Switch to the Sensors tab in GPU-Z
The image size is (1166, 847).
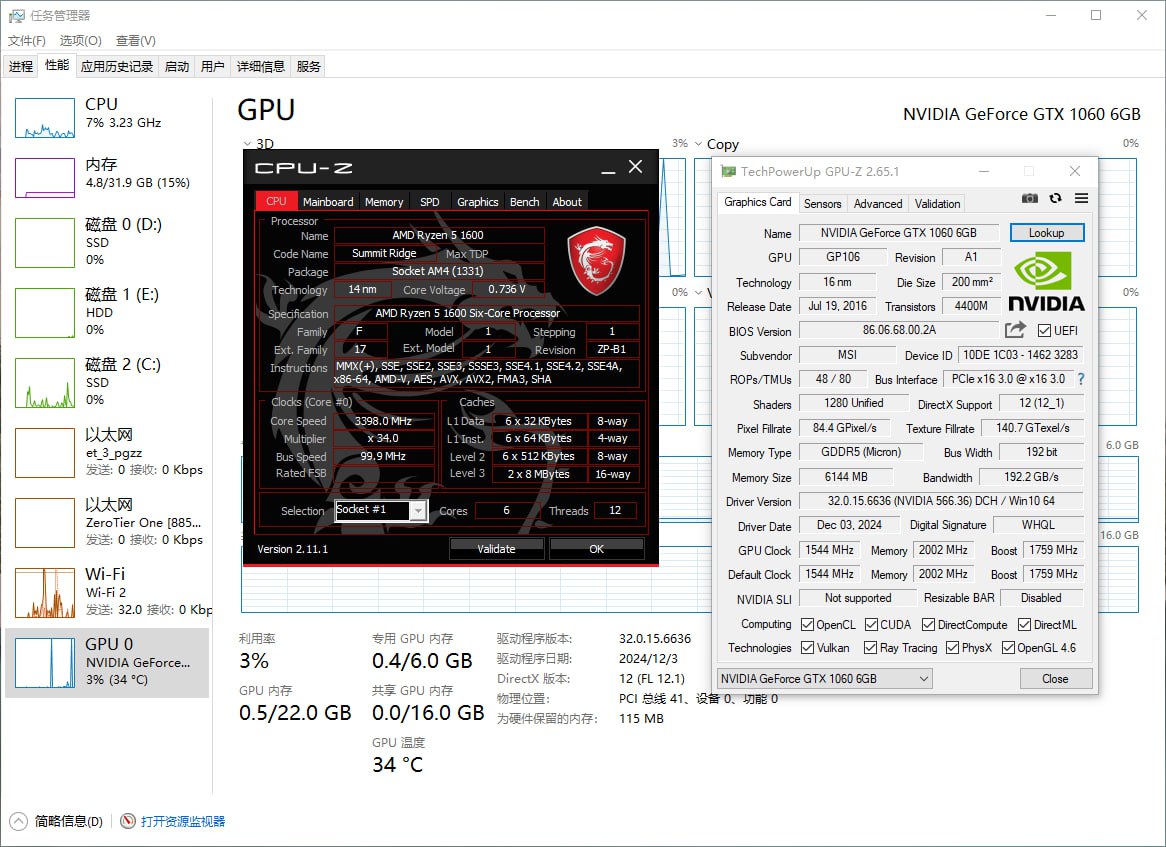tap(823, 203)
